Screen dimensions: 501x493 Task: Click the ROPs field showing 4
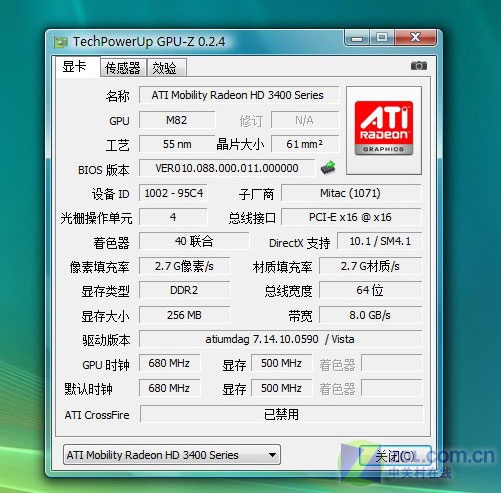[x=173, y=217]
